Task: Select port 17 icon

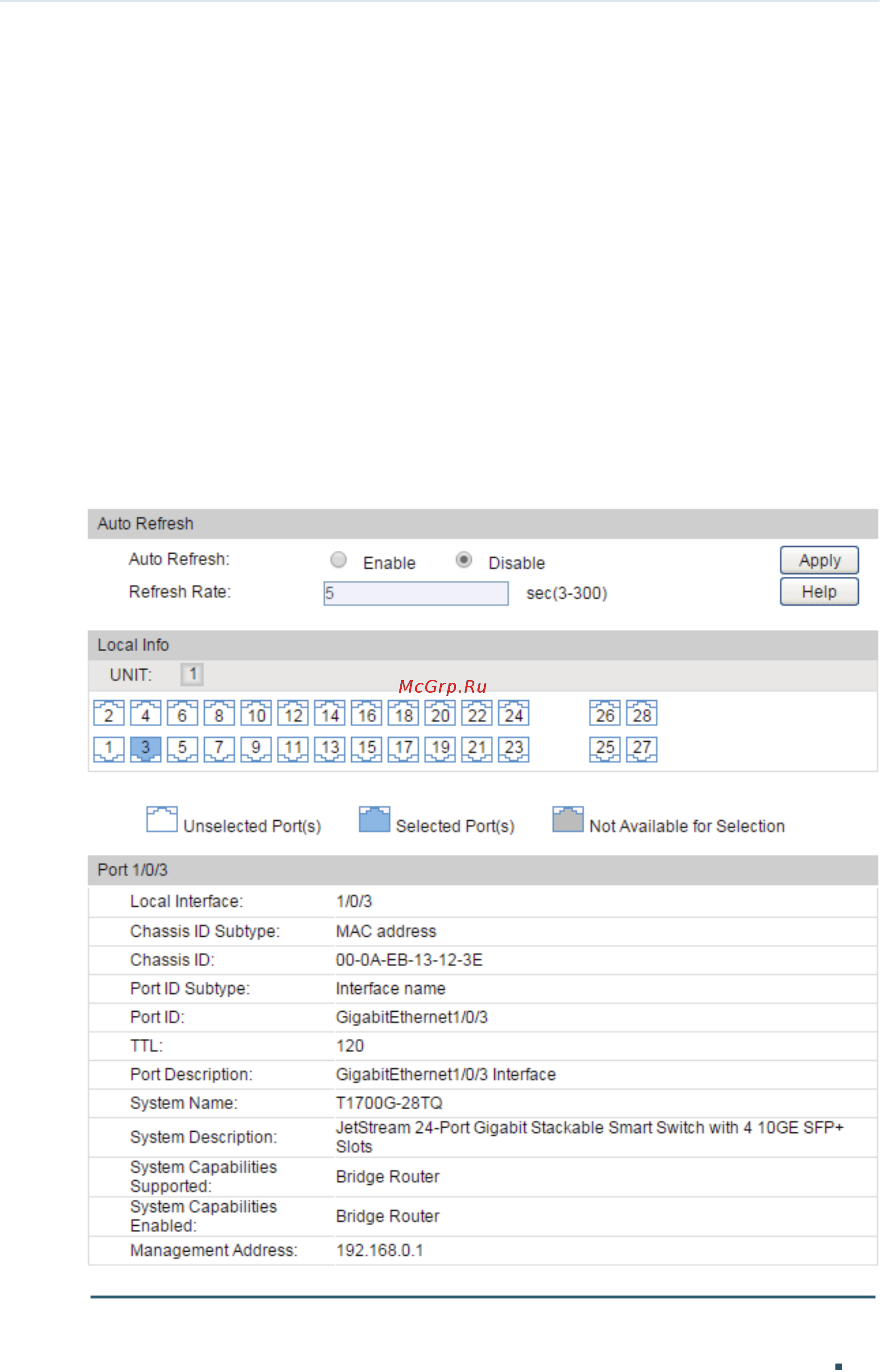Action: pyautogui.click(x=403, y=749)
